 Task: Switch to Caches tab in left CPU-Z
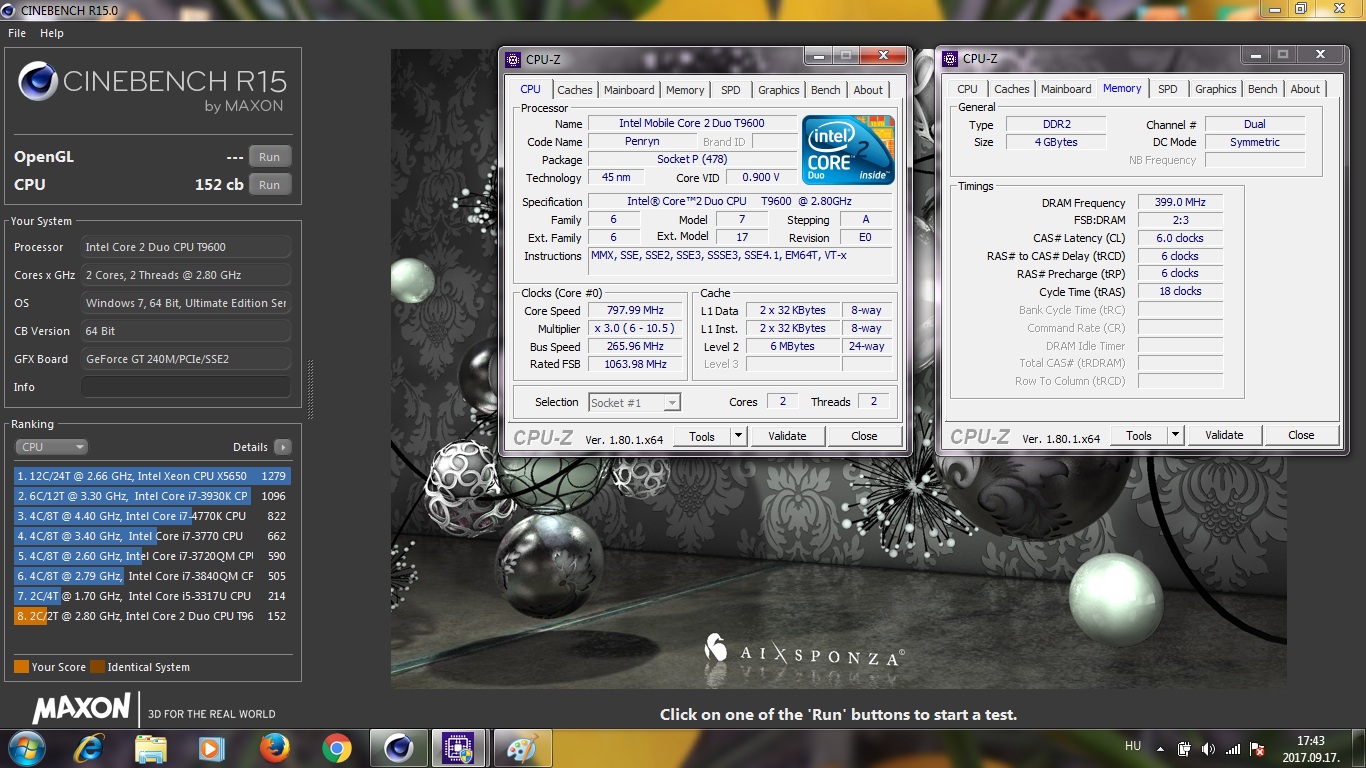(574, 90)
